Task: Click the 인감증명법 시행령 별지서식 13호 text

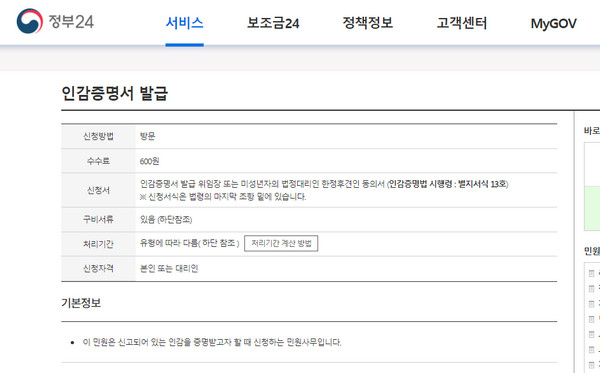Action: click(448, 184)
